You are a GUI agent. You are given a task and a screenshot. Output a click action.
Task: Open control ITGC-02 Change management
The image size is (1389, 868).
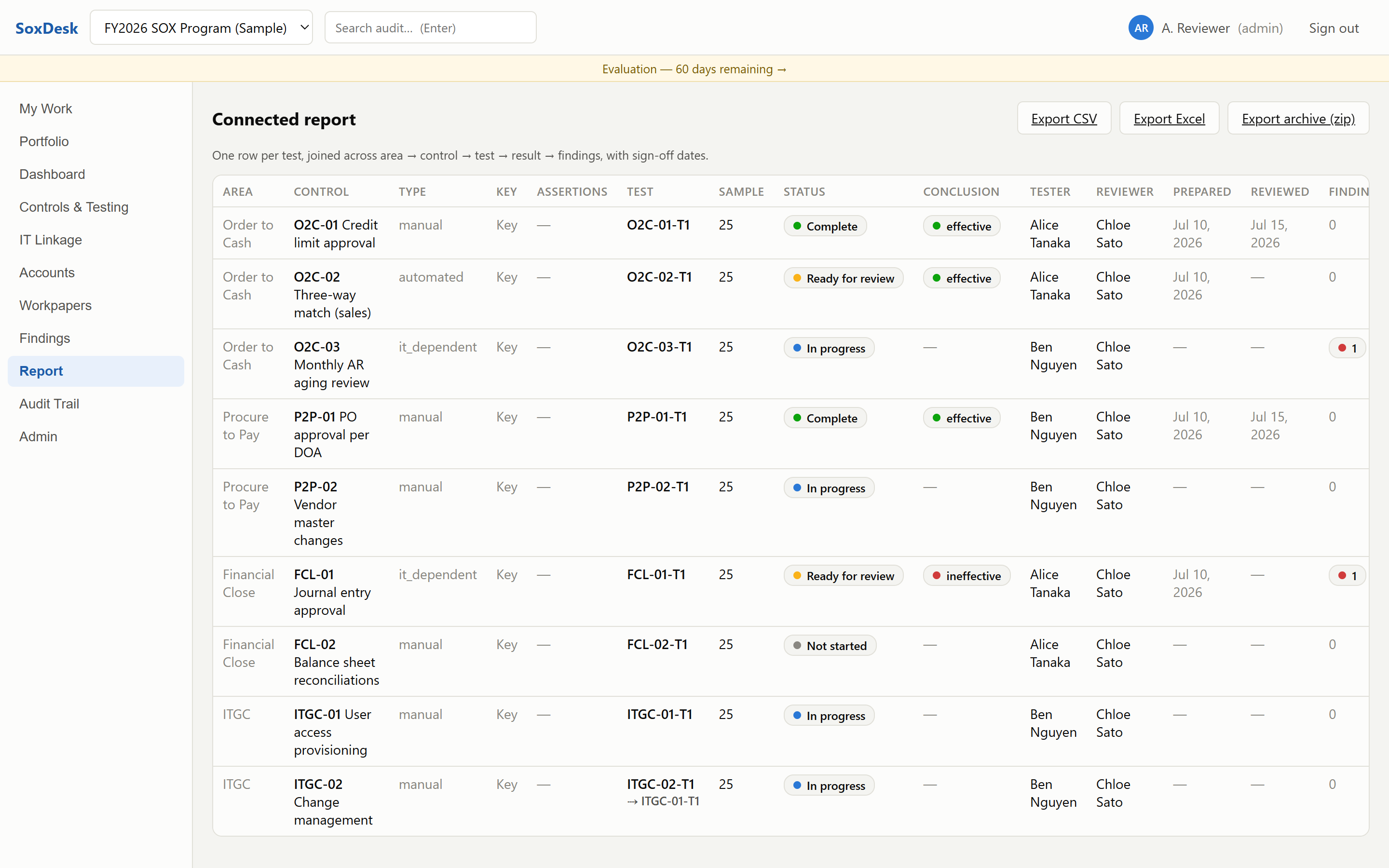click(x=333, y=802)
